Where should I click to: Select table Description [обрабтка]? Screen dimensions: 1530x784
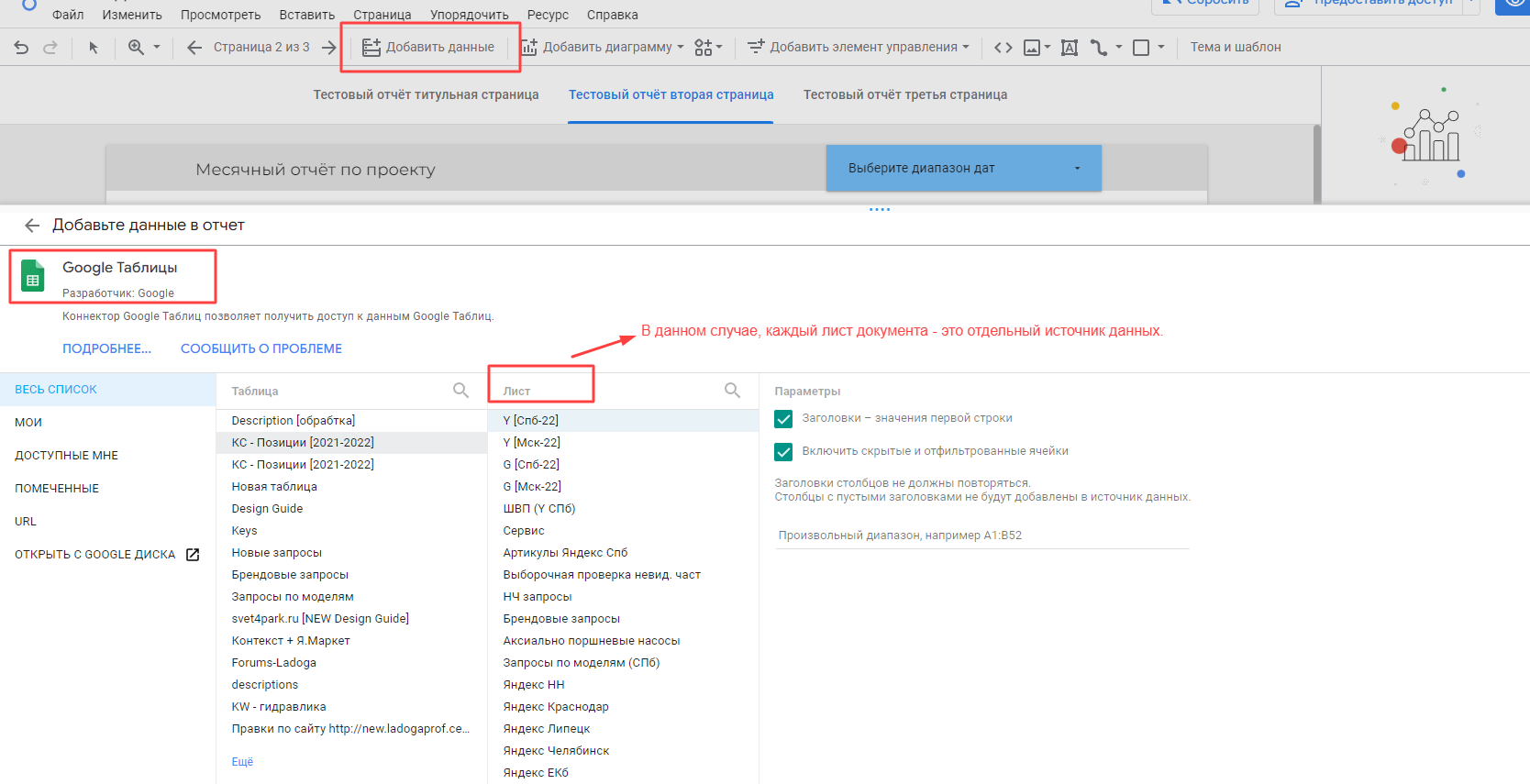[352, 421]
